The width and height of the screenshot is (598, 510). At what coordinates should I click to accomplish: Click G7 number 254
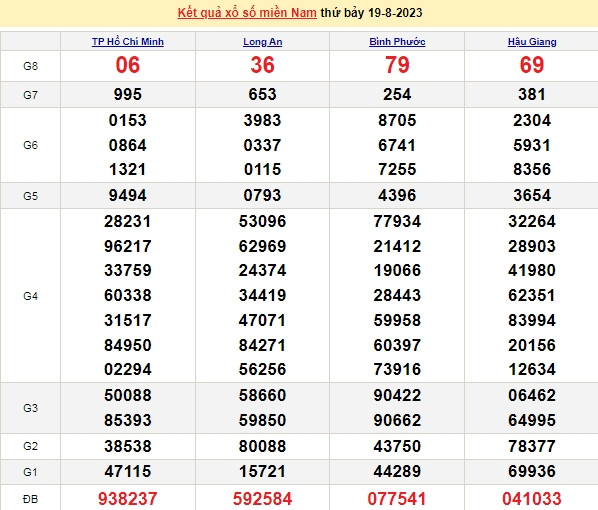(397, 94)
